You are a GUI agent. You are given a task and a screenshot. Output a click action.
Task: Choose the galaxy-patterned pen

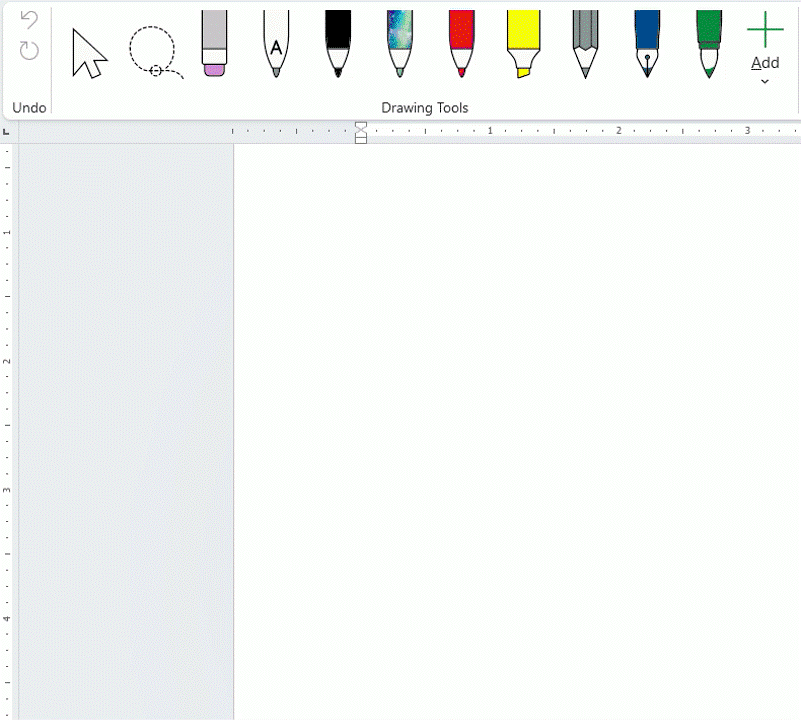click(x=400, y=44)
